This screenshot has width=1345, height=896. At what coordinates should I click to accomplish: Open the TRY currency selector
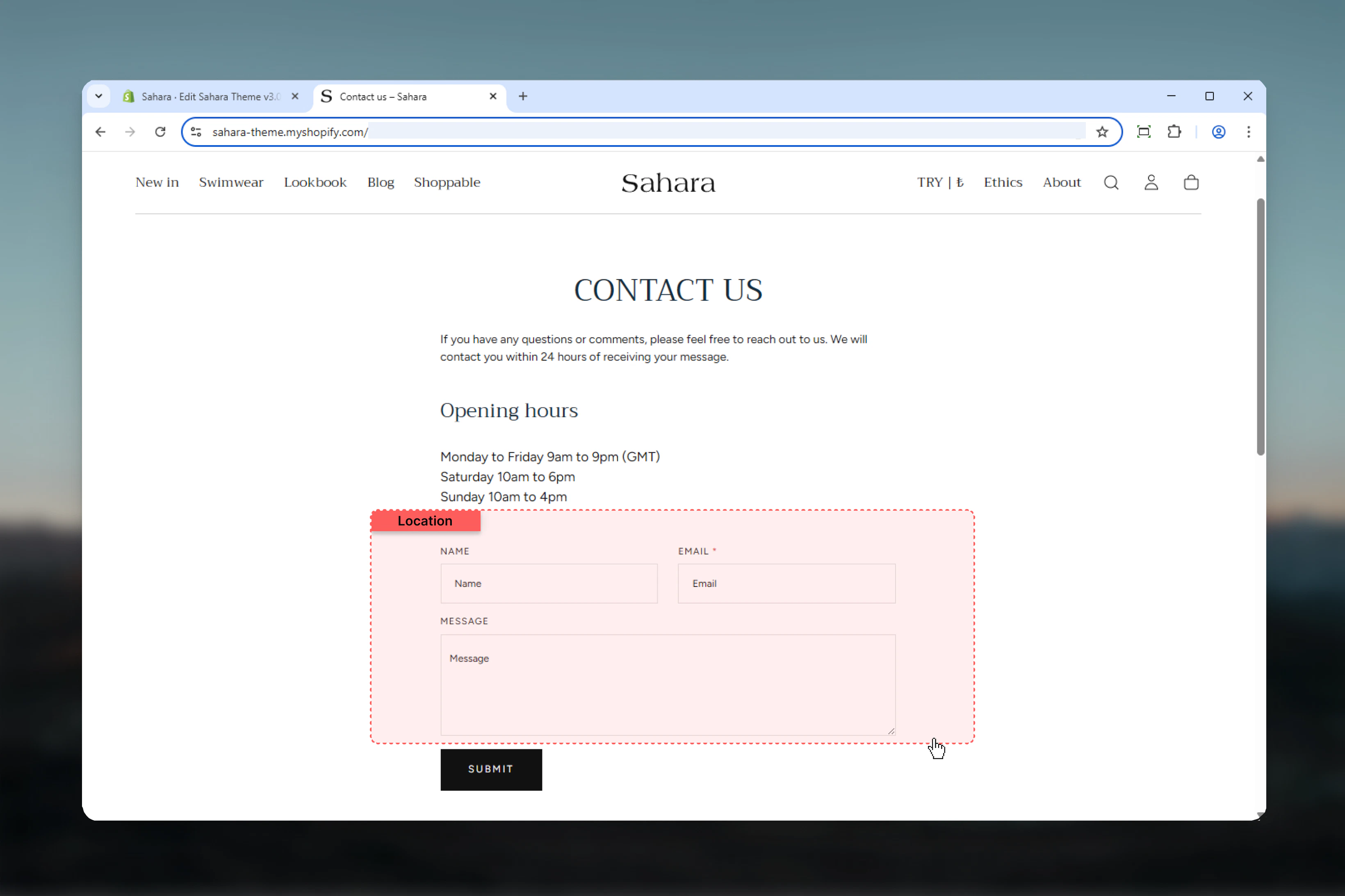(940, 182)
